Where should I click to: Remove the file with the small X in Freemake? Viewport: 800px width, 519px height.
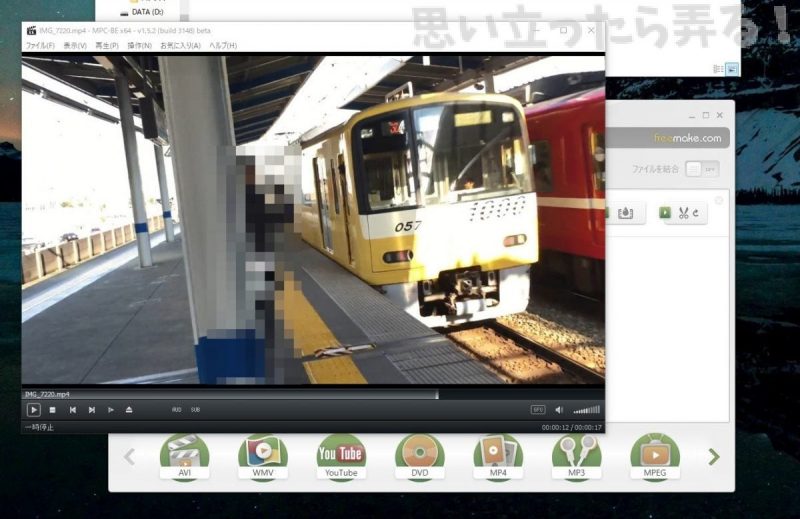pyautogui.click(x=719, y=200)
